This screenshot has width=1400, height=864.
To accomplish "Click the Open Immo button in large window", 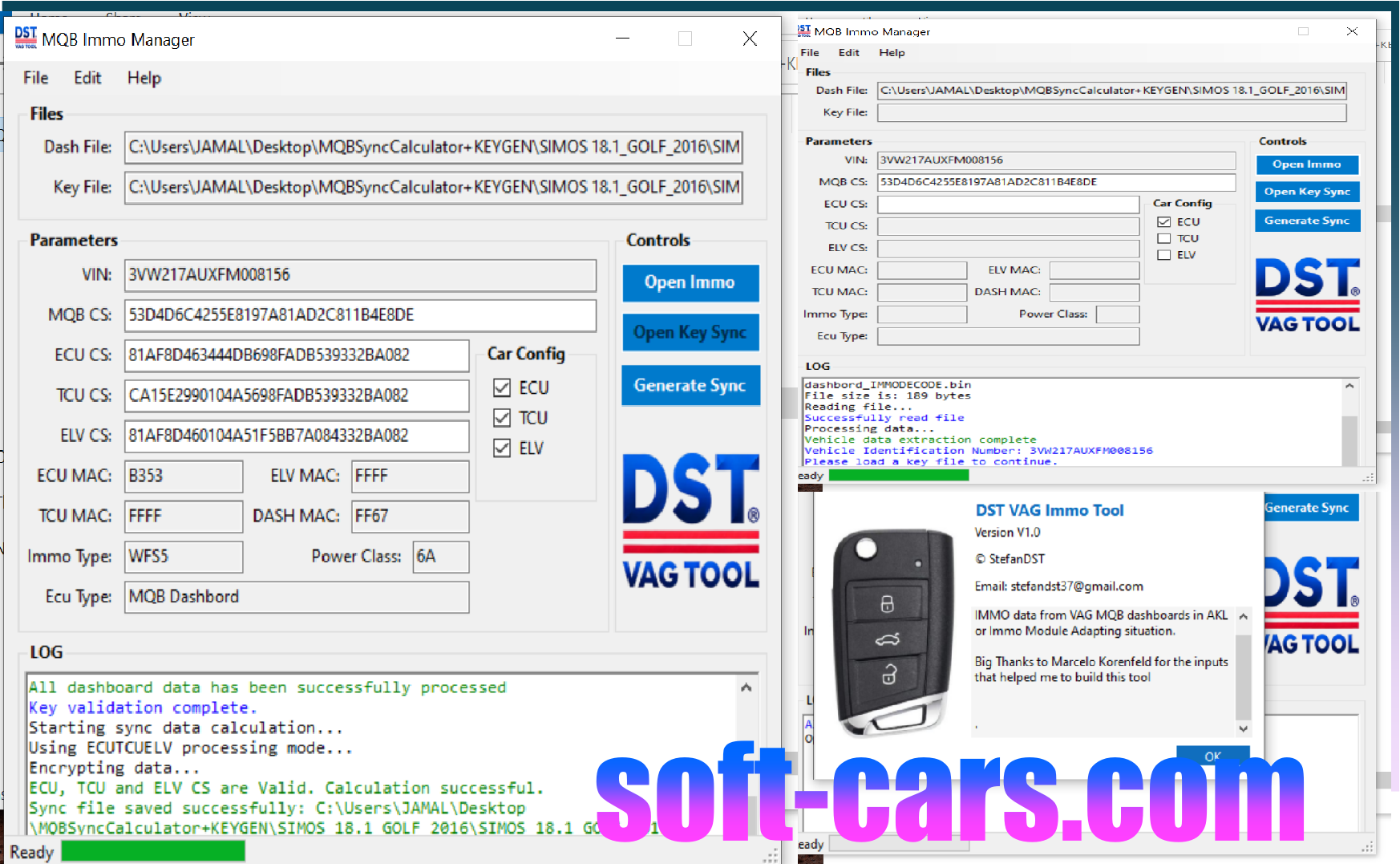I will 690,282.
